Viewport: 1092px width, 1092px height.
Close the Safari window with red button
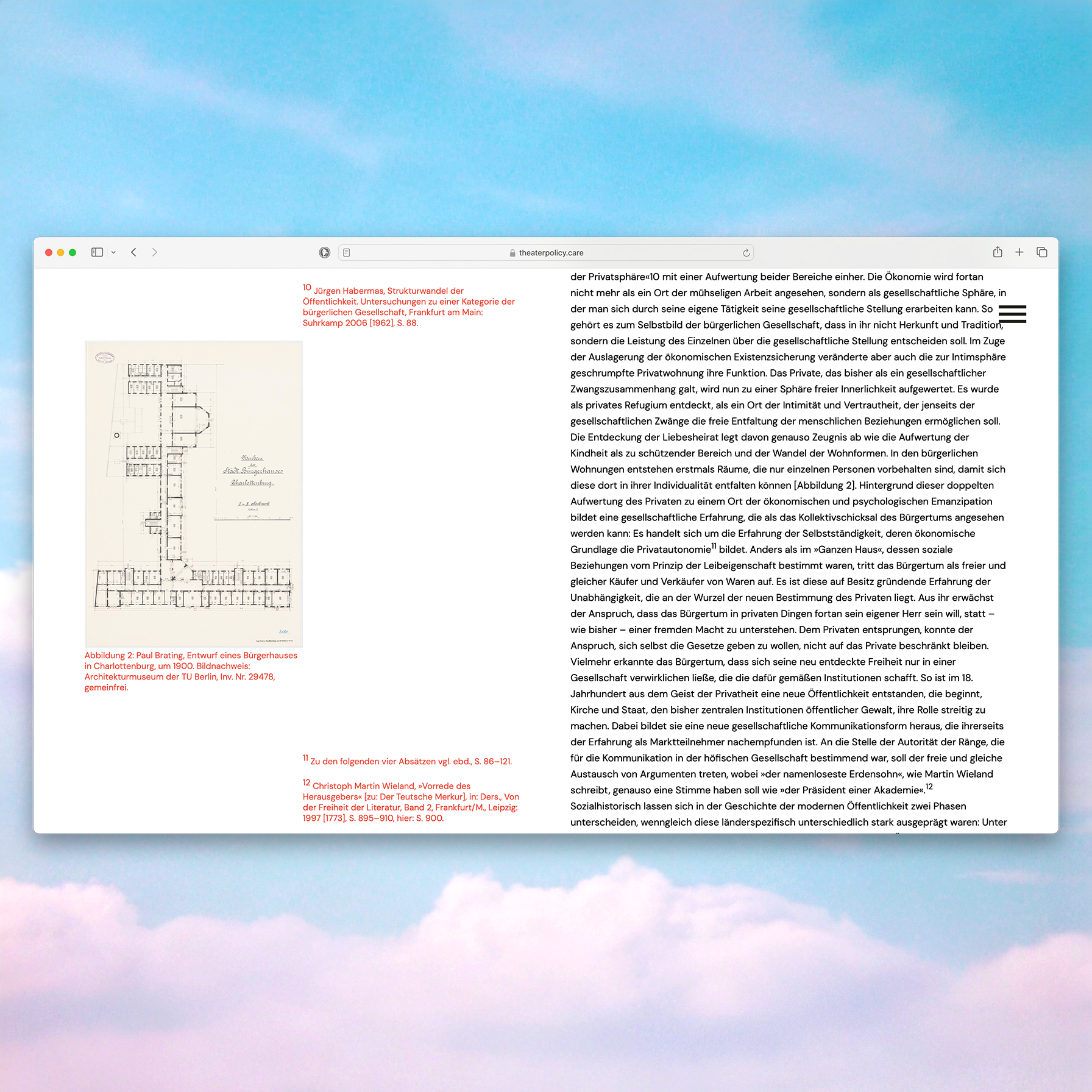tap(49, 252)
